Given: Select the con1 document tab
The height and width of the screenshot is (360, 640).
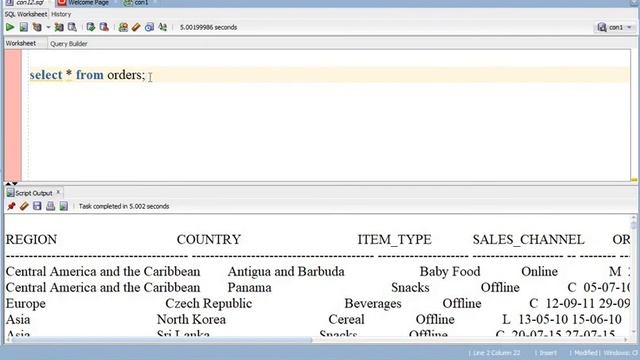Looking at the screenshot, I should 137,3.
